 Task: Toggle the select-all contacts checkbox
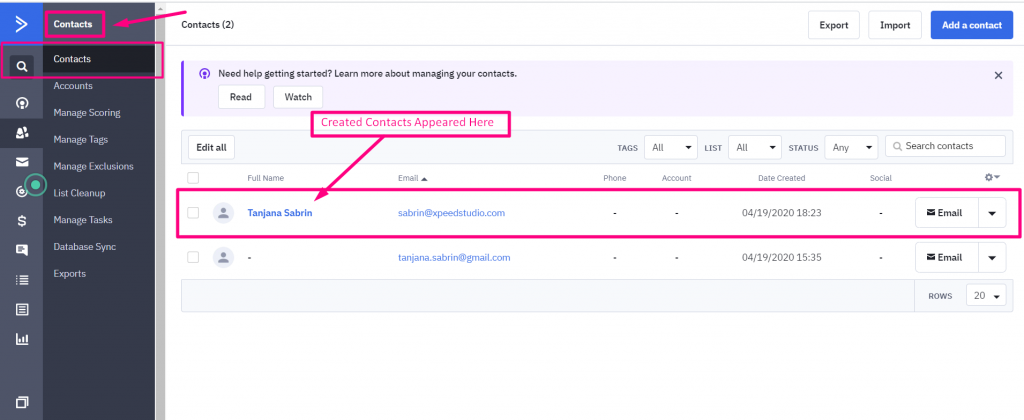[x=193, y=178]
